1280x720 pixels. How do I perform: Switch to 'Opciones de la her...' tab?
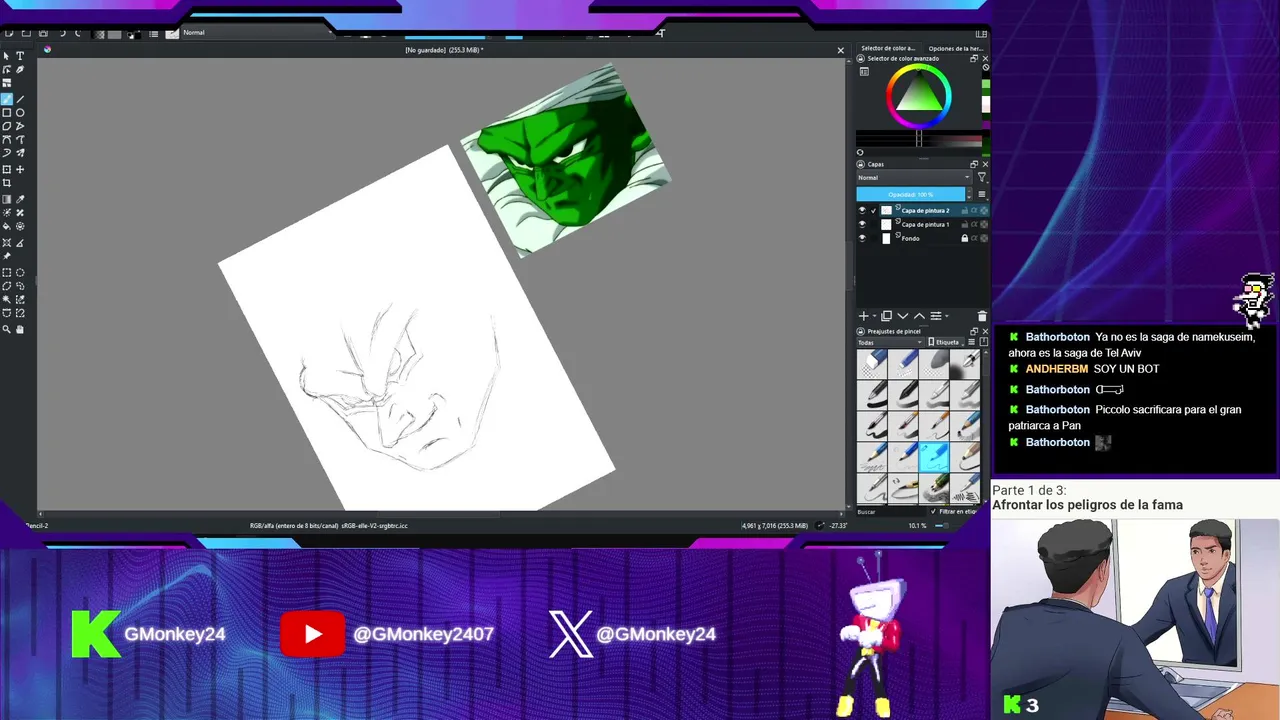(955, 48)
